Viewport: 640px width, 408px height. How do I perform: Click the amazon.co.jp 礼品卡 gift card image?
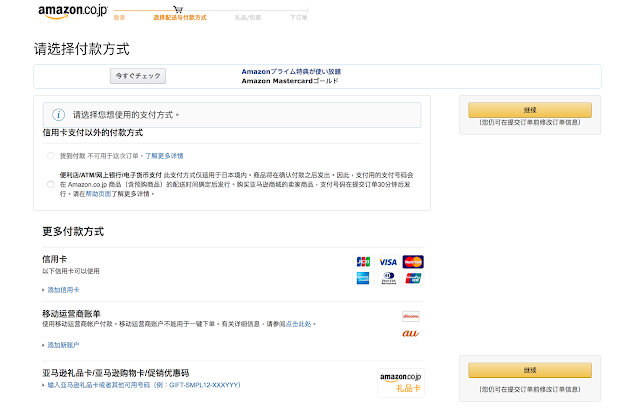[401, 382]
